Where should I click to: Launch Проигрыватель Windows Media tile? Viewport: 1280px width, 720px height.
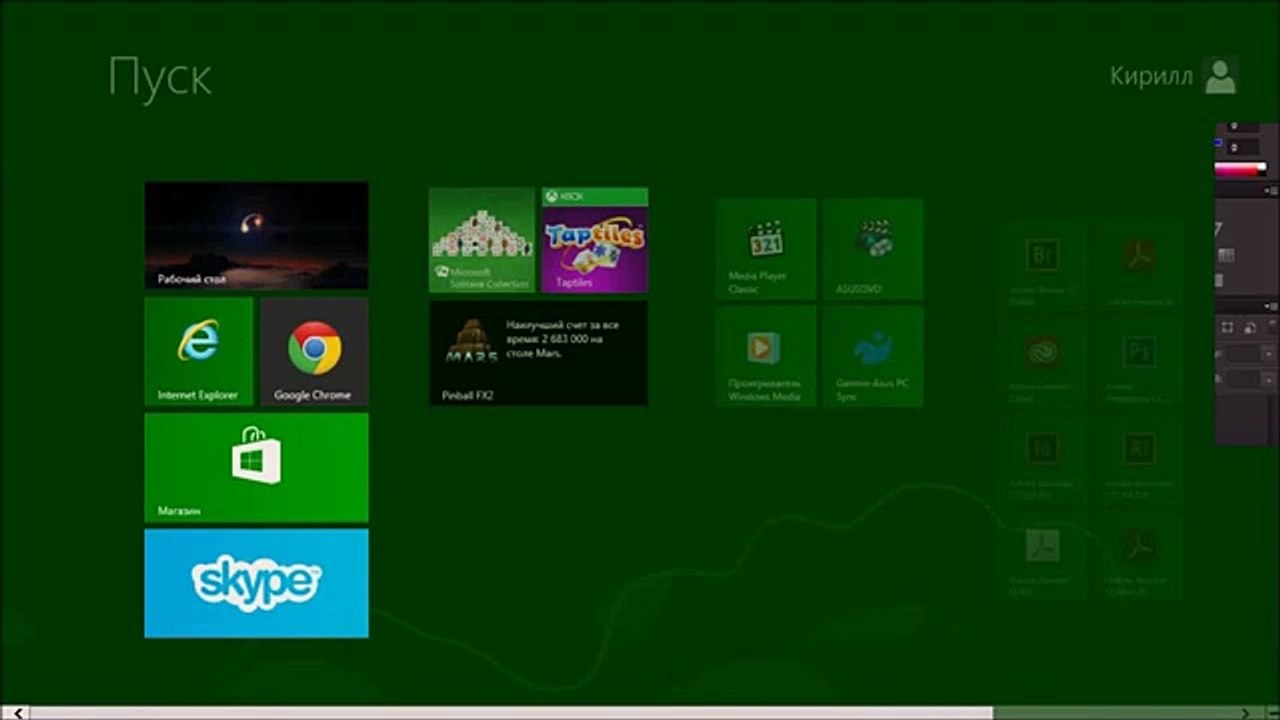click(x=767, y=356)
